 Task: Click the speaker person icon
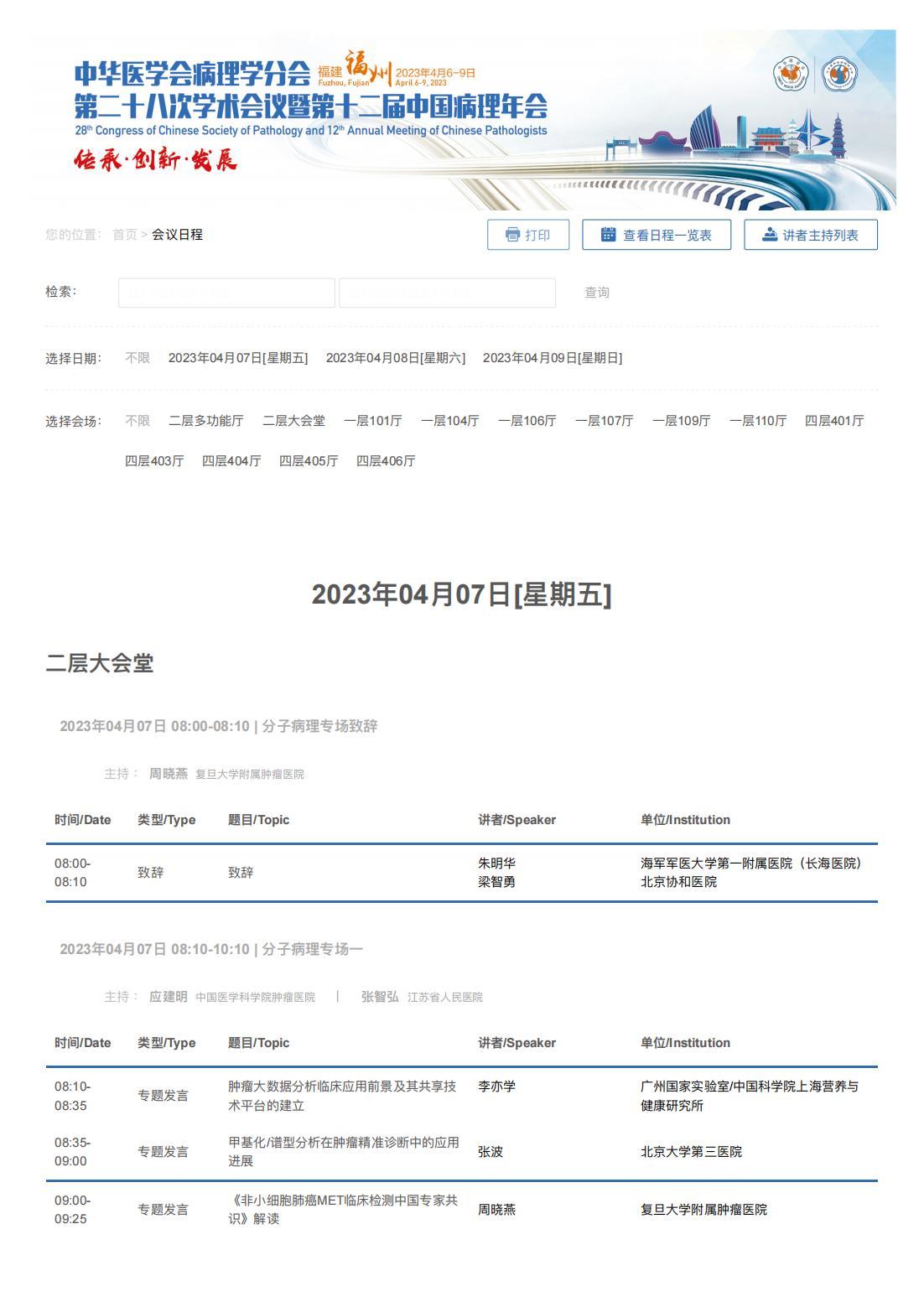[x=769, y=235]
